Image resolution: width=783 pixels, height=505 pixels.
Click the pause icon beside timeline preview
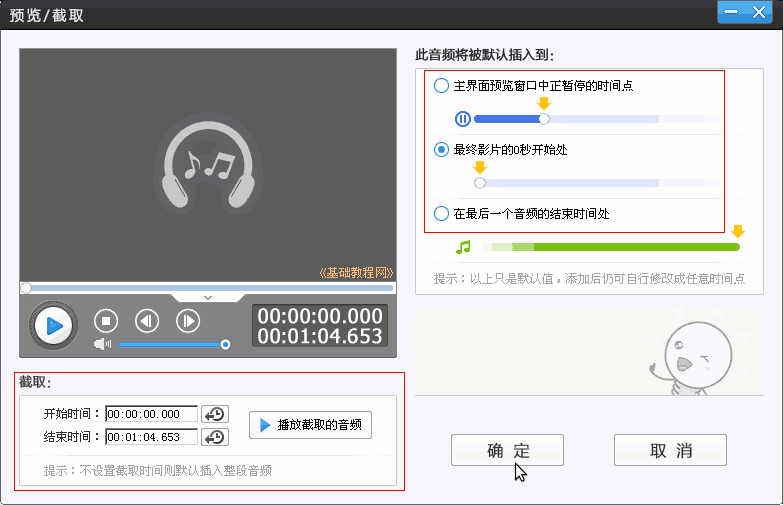coord(462,119)
